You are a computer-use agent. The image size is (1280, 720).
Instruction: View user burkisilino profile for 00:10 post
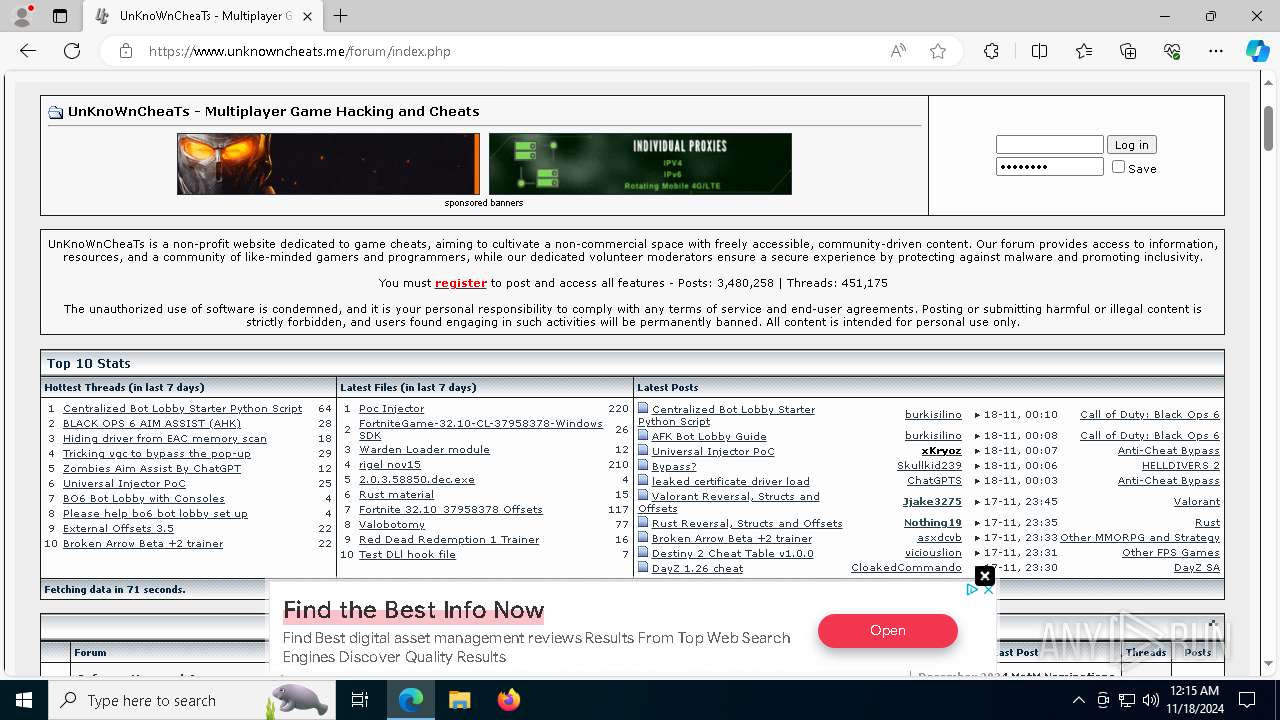point(933,414)
